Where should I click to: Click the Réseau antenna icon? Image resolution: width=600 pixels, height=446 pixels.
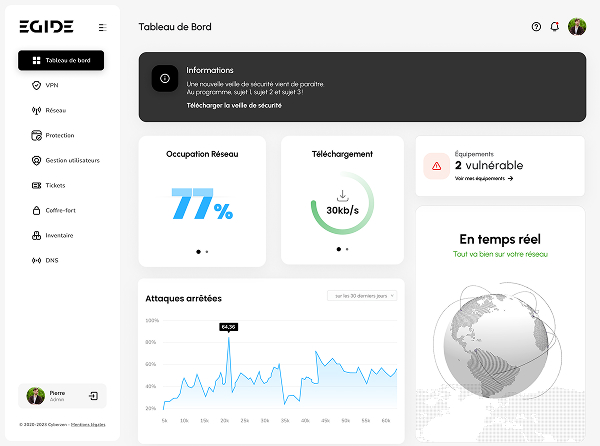click(x=36, y=111)
